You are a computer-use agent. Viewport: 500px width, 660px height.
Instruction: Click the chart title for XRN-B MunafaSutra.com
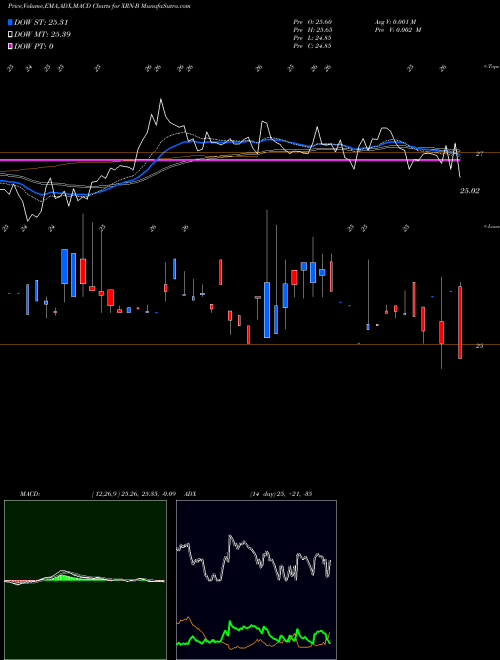point(99,7)
